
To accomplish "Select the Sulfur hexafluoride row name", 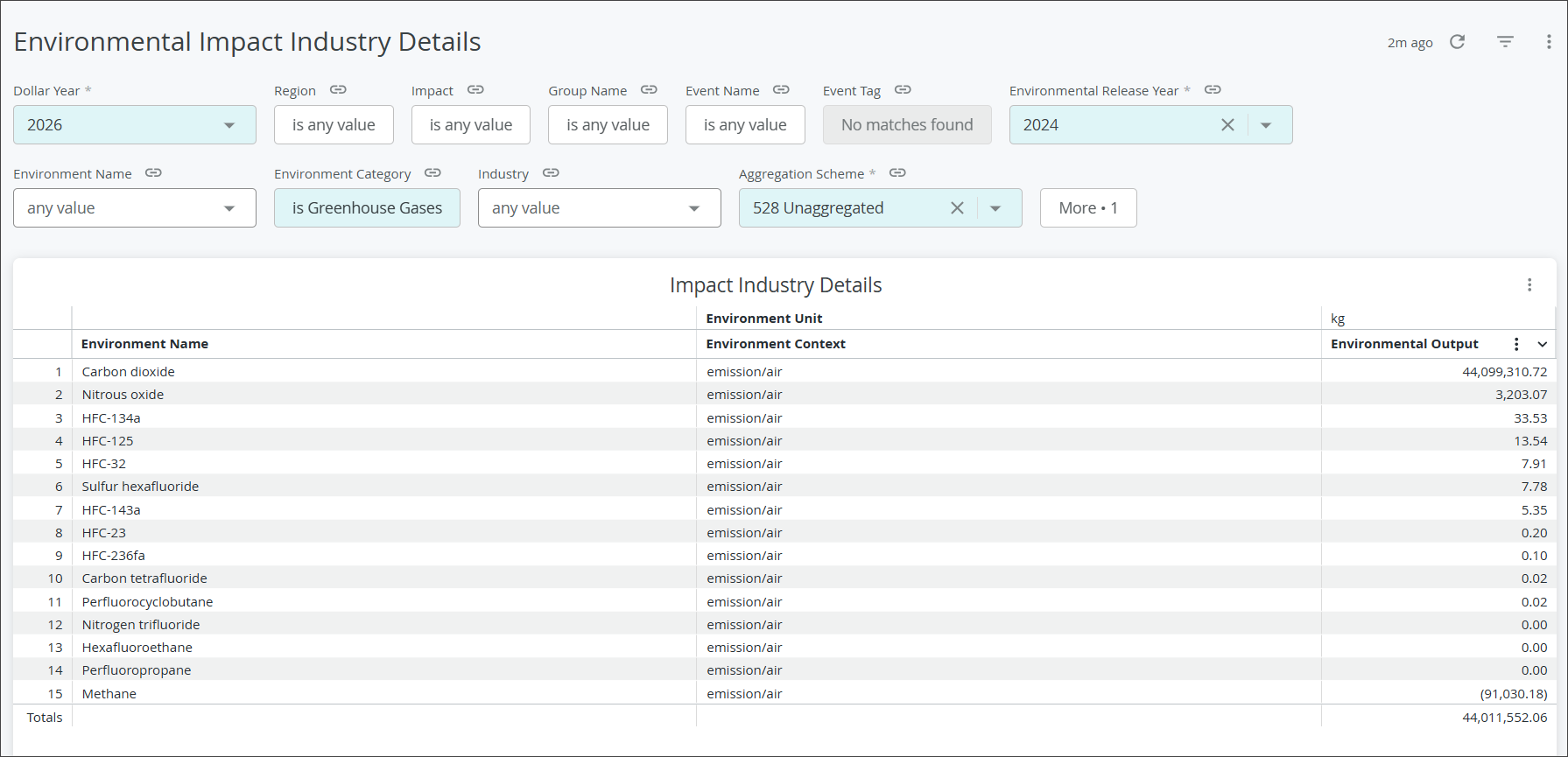I will [x=140, y=487].
